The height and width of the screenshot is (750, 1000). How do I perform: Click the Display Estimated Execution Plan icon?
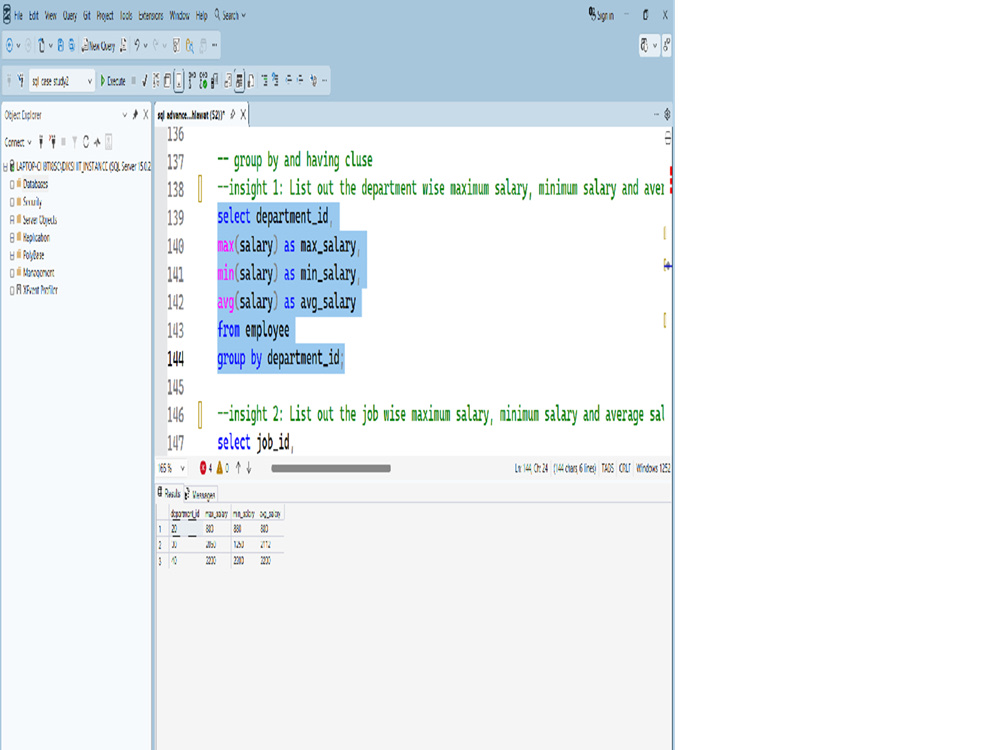(156, 81)
